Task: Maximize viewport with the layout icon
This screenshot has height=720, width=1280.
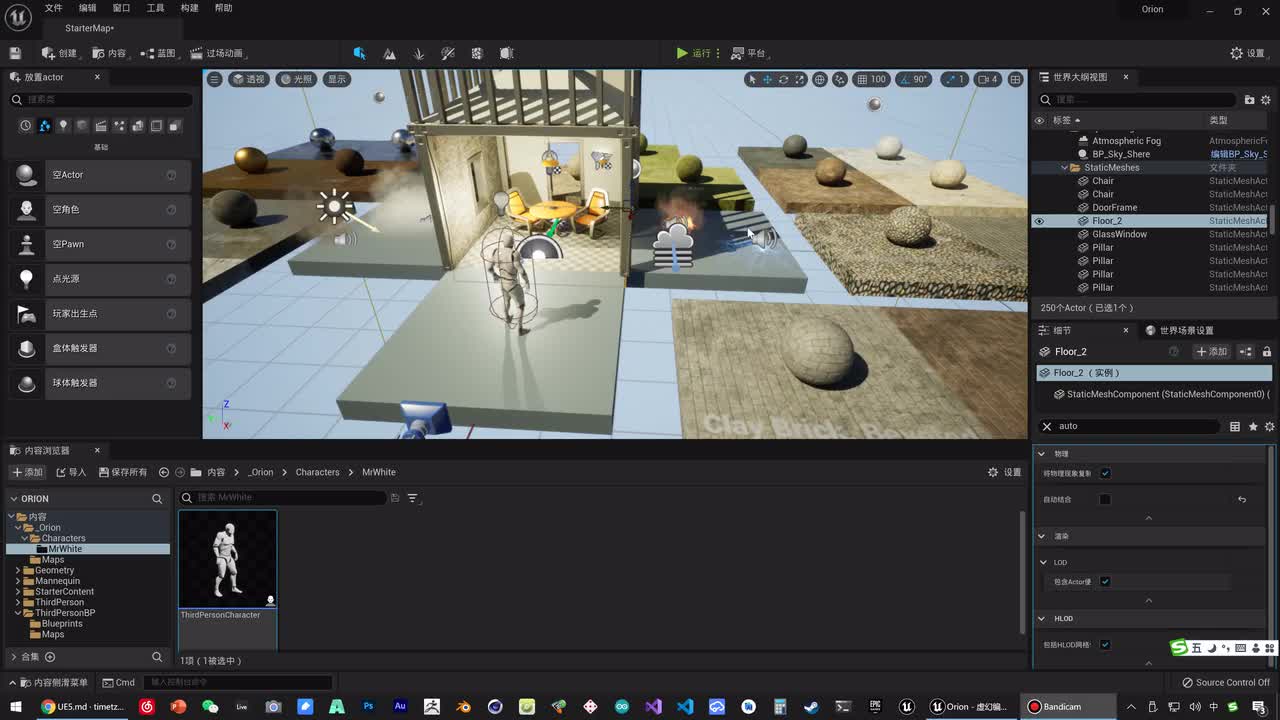Action: click(x=1016, y=79)
